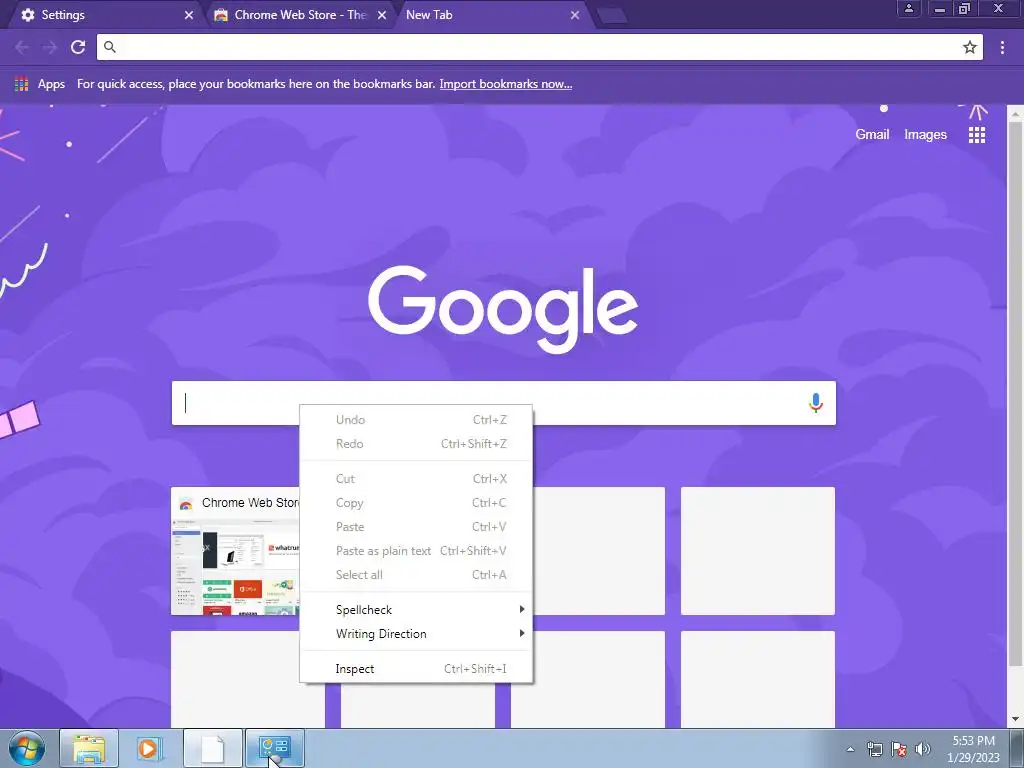This screenshot has height=768, width=1024.
Task: Click the volume speaker tray icon
Action: [923, 749]
